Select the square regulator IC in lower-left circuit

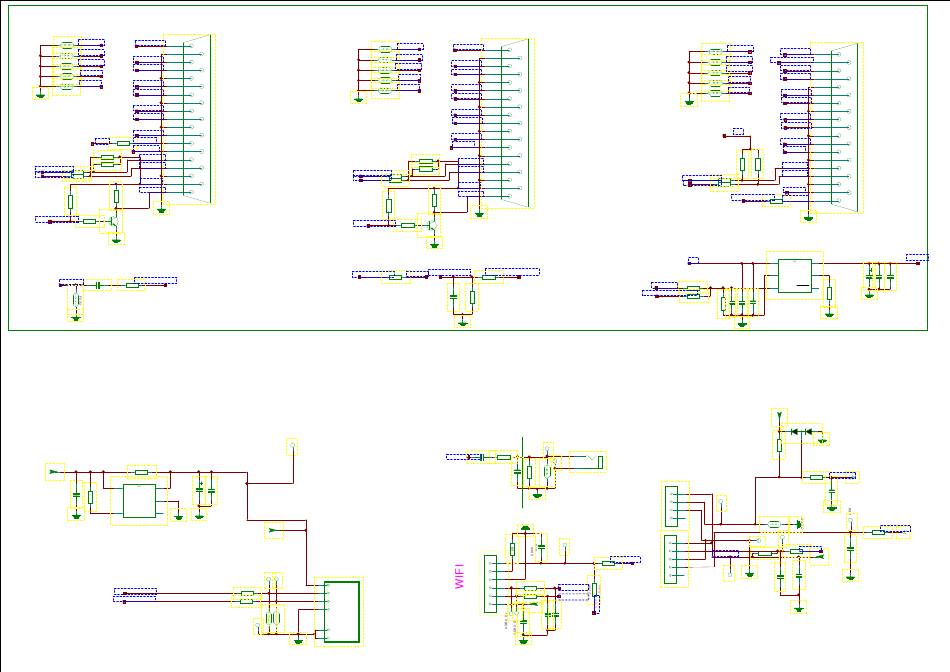click(x=139, y=501)
